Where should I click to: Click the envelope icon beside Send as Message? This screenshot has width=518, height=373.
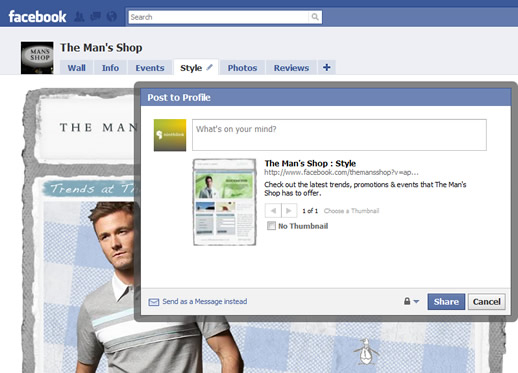pyautogui.click(x=153, y=302)
